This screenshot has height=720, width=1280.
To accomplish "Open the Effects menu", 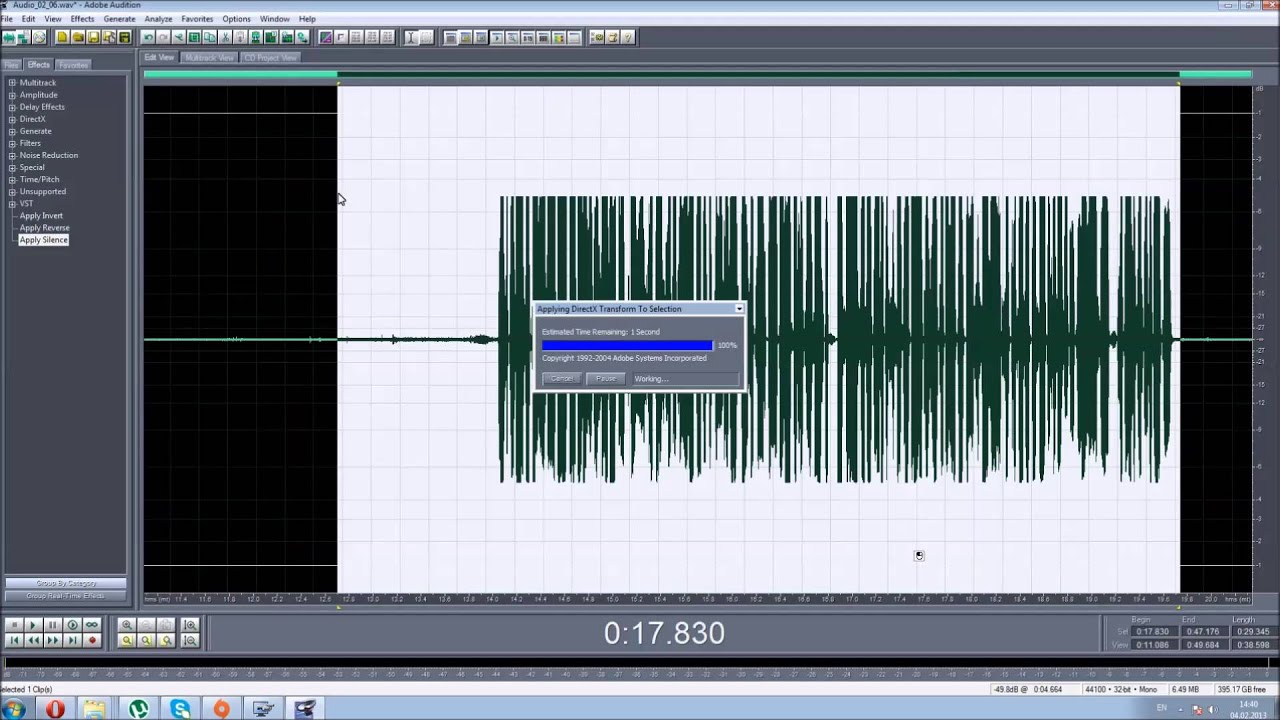I will pos(82,19).
